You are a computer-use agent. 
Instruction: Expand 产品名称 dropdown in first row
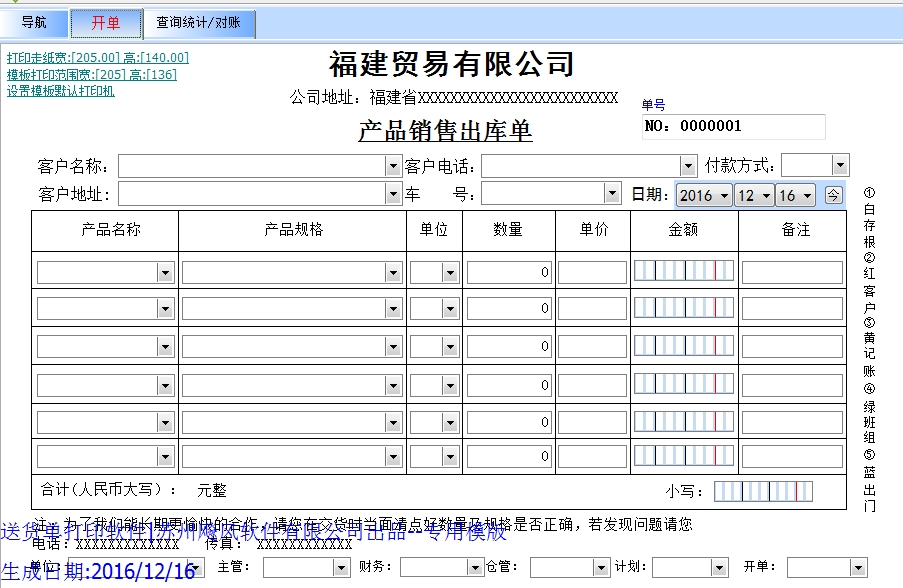165,272
